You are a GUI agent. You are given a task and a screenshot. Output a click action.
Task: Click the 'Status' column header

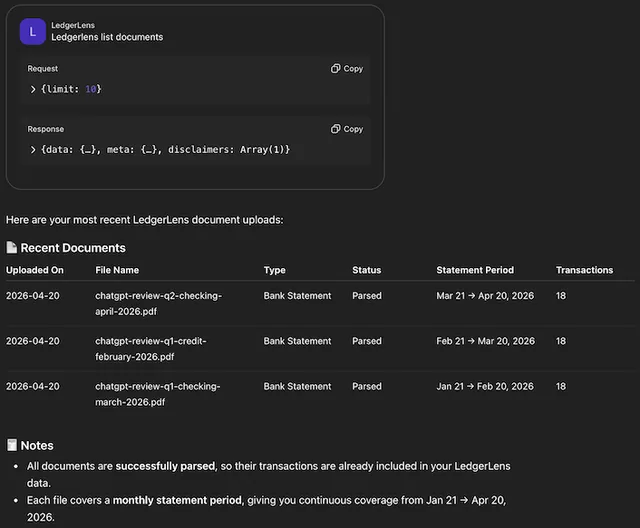tap(367, 270)
